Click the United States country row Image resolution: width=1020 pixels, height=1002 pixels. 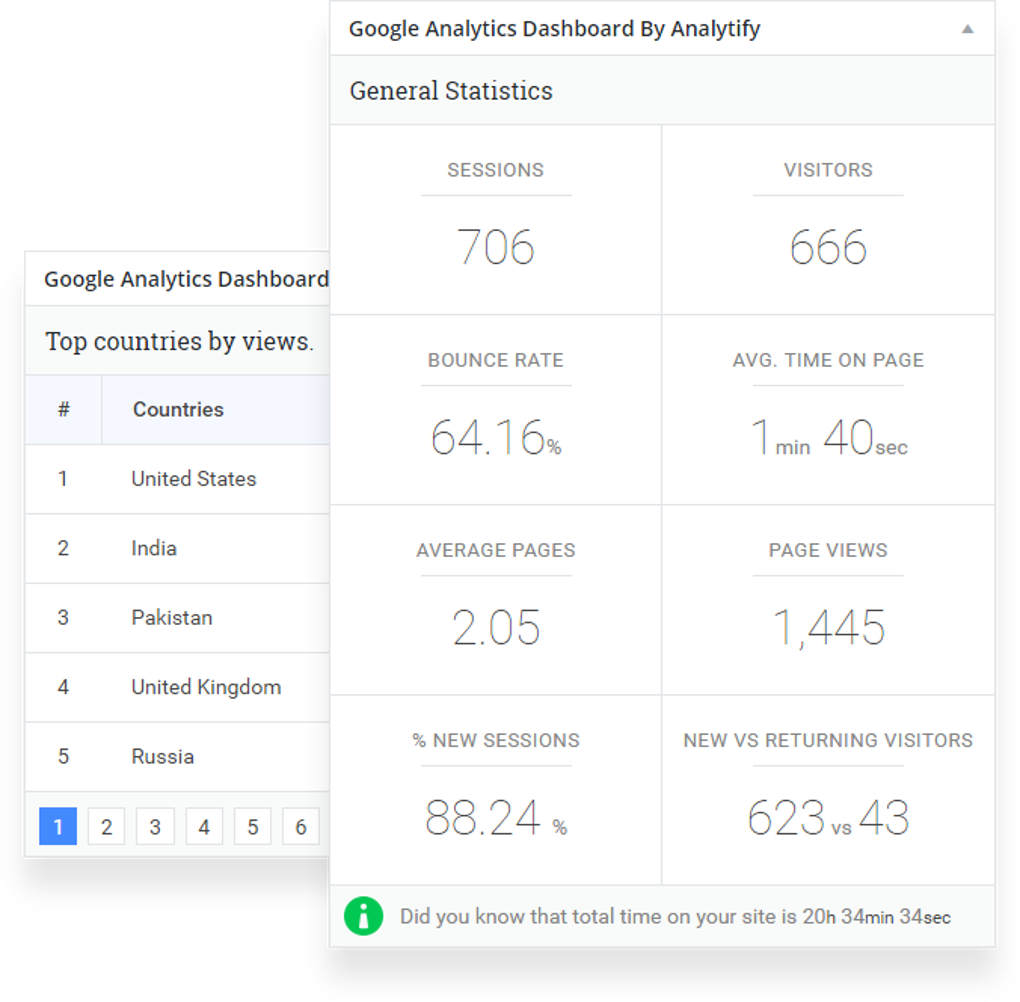point(193,479)
